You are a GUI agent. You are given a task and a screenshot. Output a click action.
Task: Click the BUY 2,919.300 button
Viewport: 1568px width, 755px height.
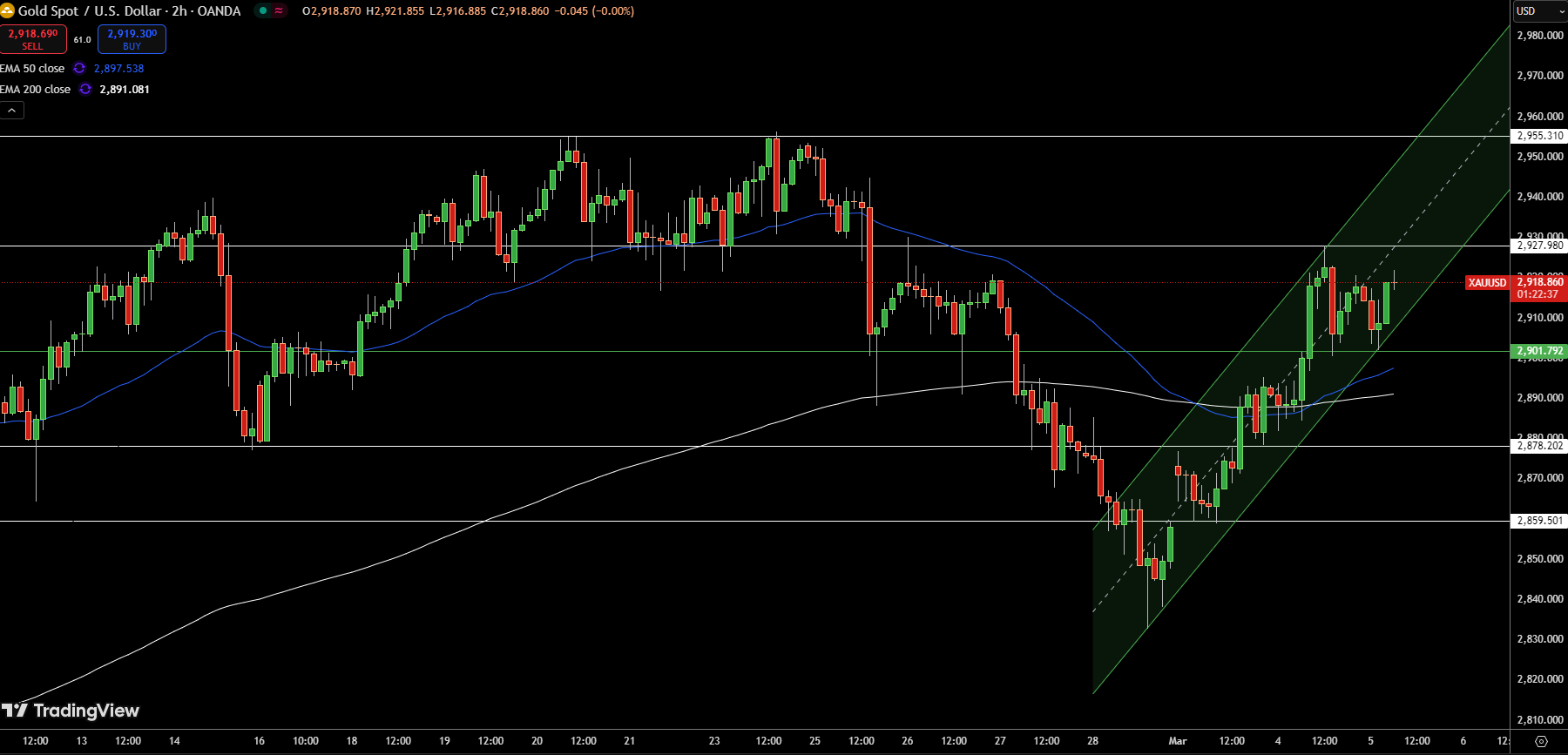pos(132,39)
